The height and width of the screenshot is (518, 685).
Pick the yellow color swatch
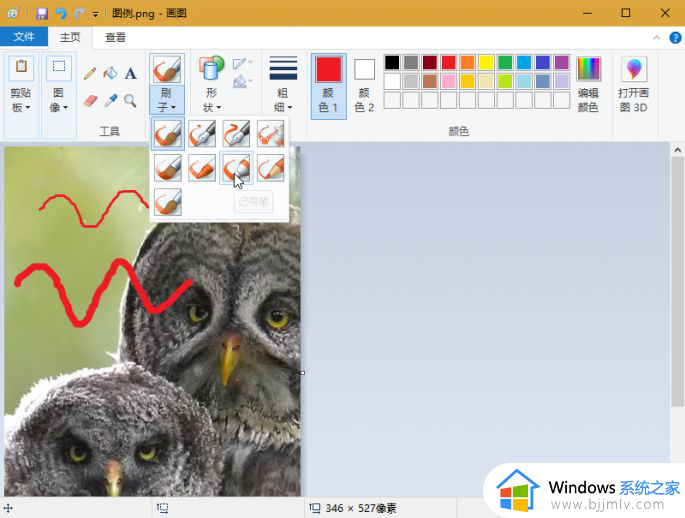pos(486,62)
